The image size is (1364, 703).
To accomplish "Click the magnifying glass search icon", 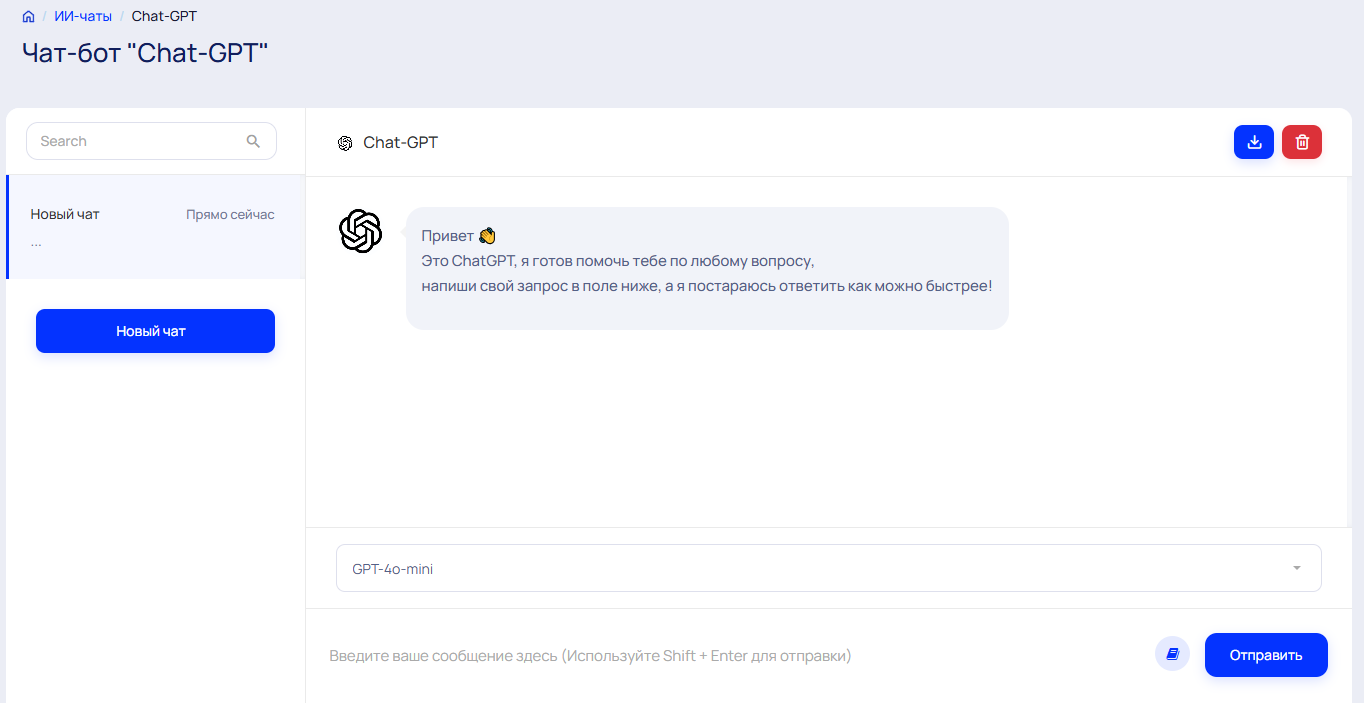I will [x=254, y=141].
